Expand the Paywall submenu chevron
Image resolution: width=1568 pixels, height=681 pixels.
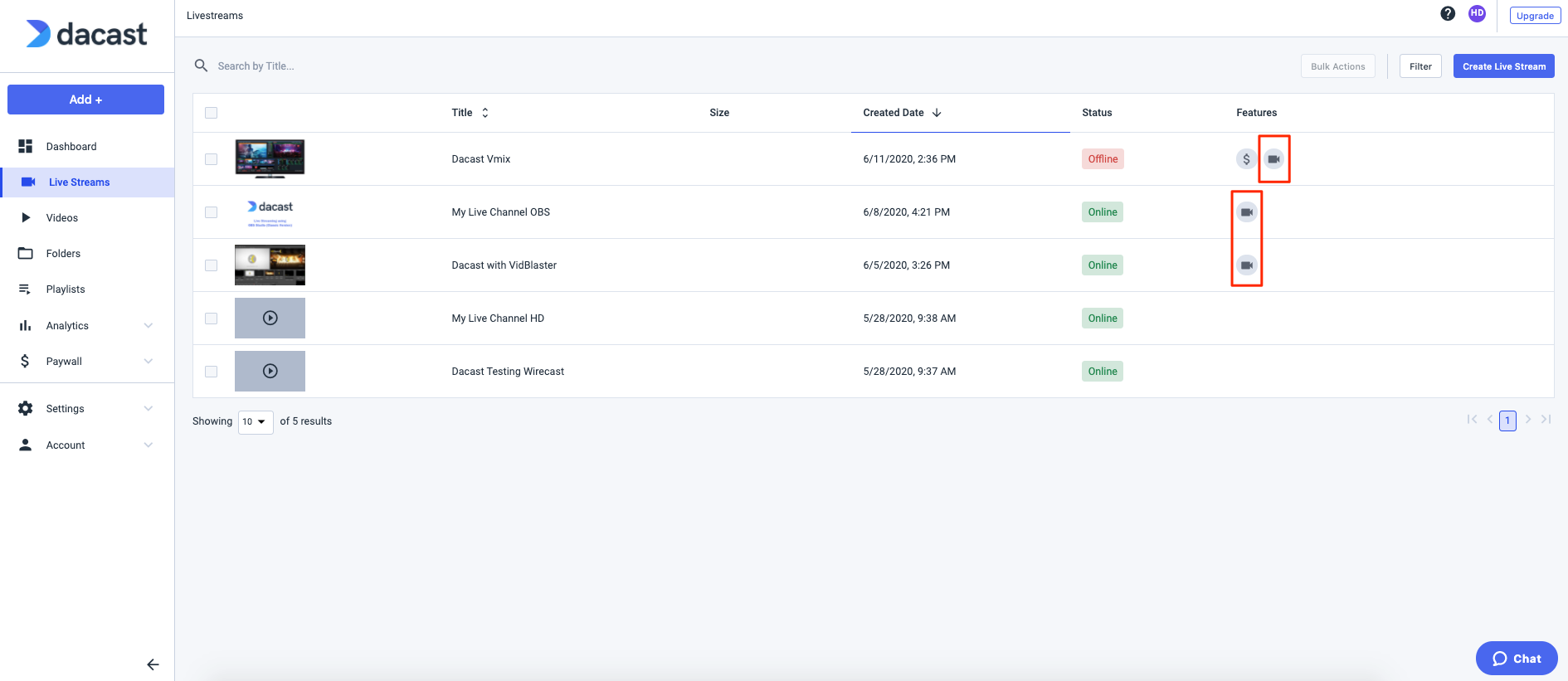[x=149, y=361]
